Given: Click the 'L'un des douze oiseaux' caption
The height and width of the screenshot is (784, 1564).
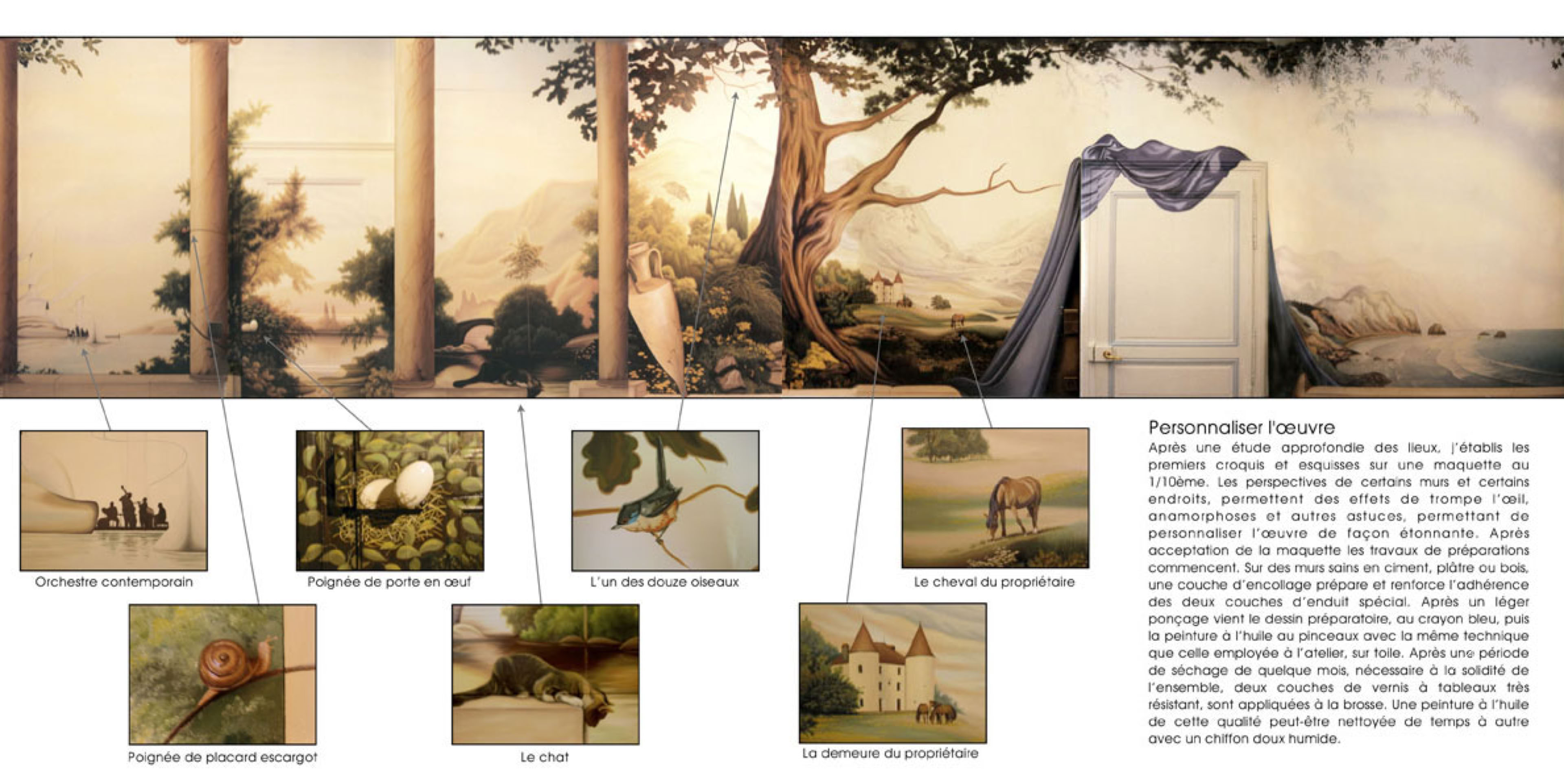Looking at the screenshot, I should pyautogui.click(x=665, y=582).
